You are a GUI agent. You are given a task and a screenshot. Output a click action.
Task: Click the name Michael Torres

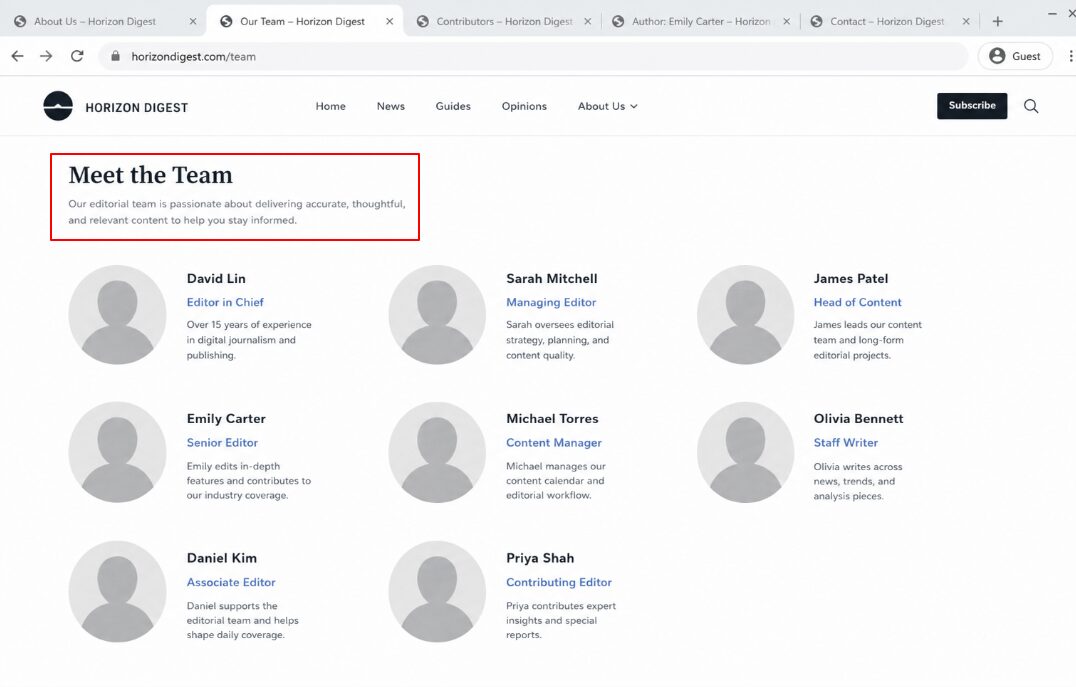click(x=552, y=419)
